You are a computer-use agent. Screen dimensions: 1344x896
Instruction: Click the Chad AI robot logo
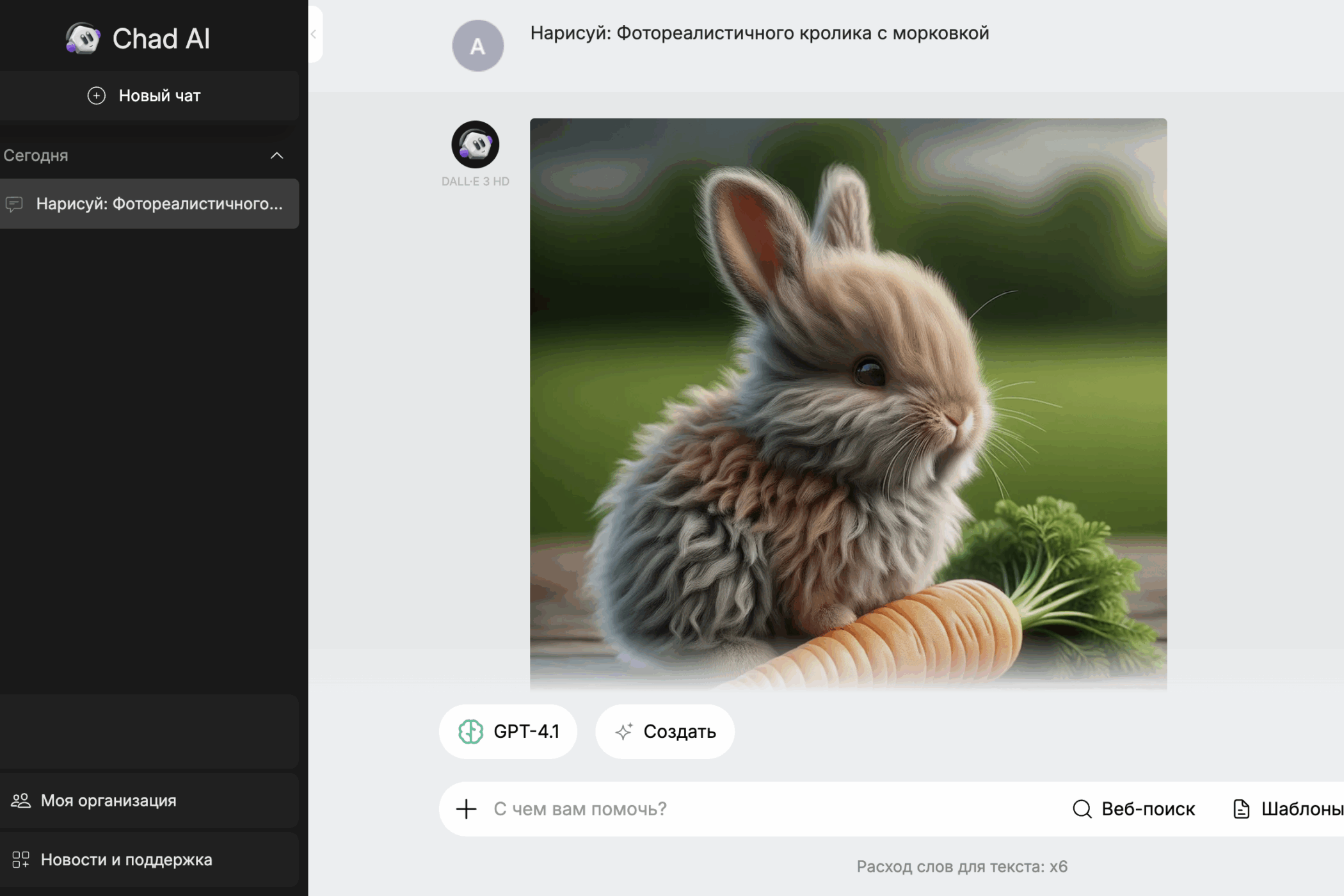83,38
